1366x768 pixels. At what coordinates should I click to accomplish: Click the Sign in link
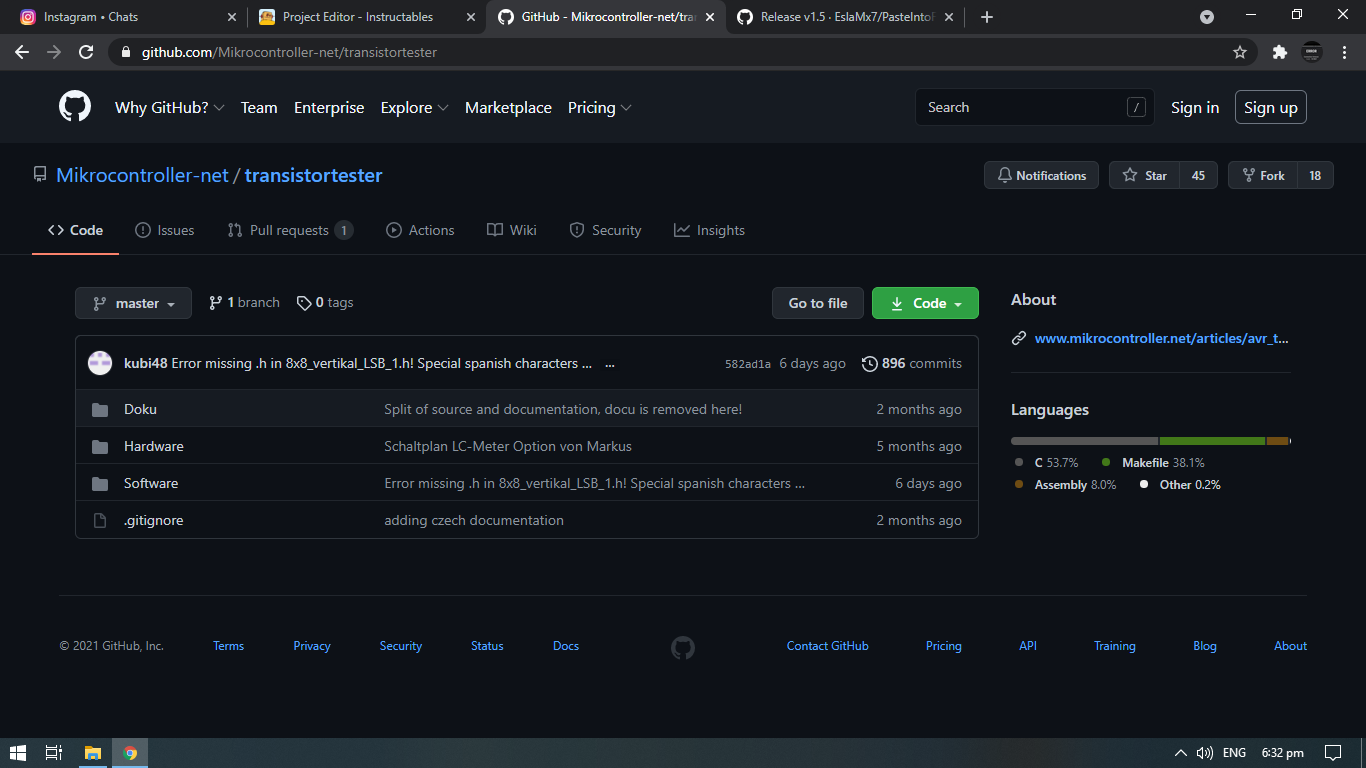(1195, 108)
